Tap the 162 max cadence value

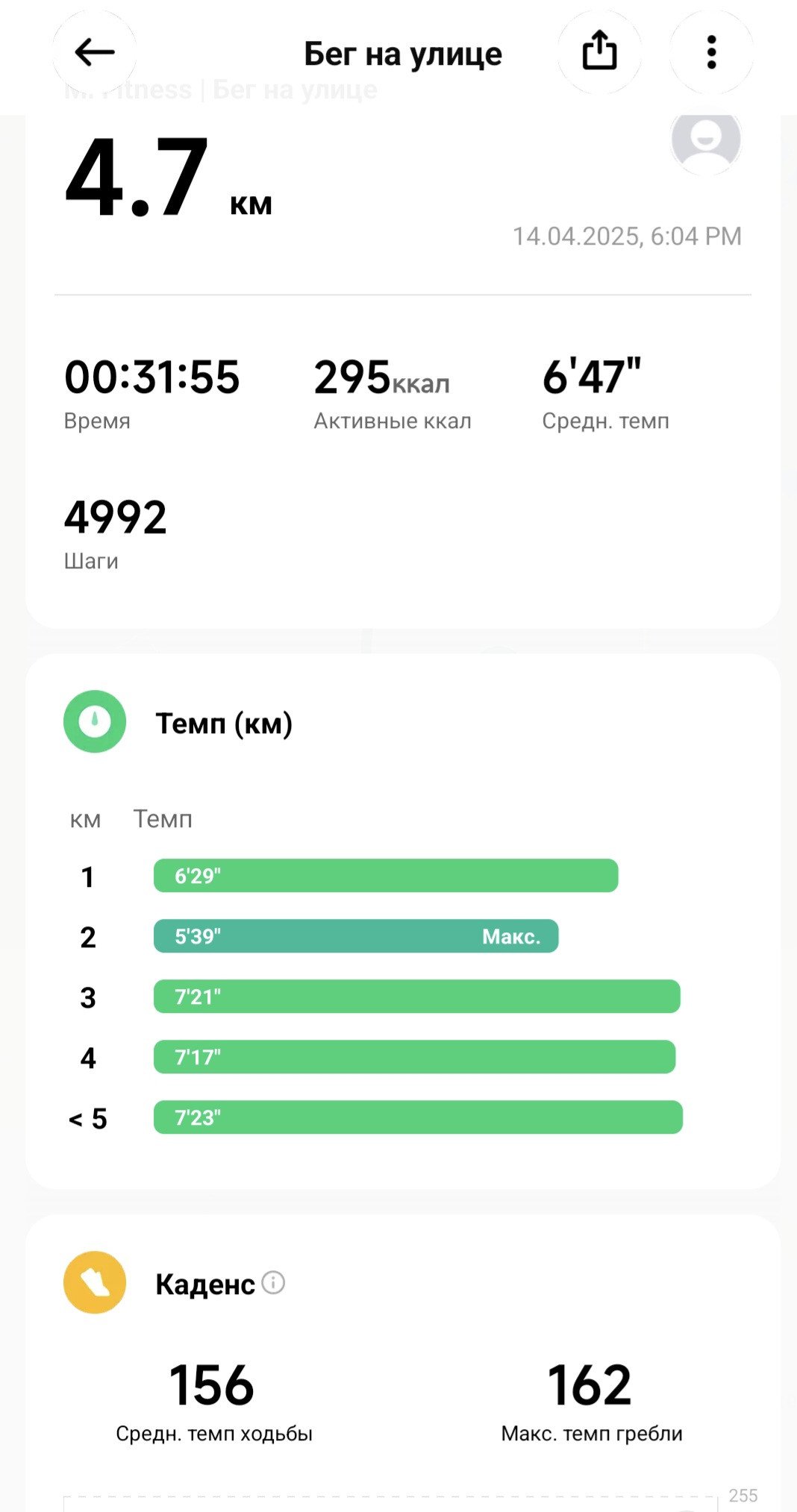click(x=590, y=1385)
